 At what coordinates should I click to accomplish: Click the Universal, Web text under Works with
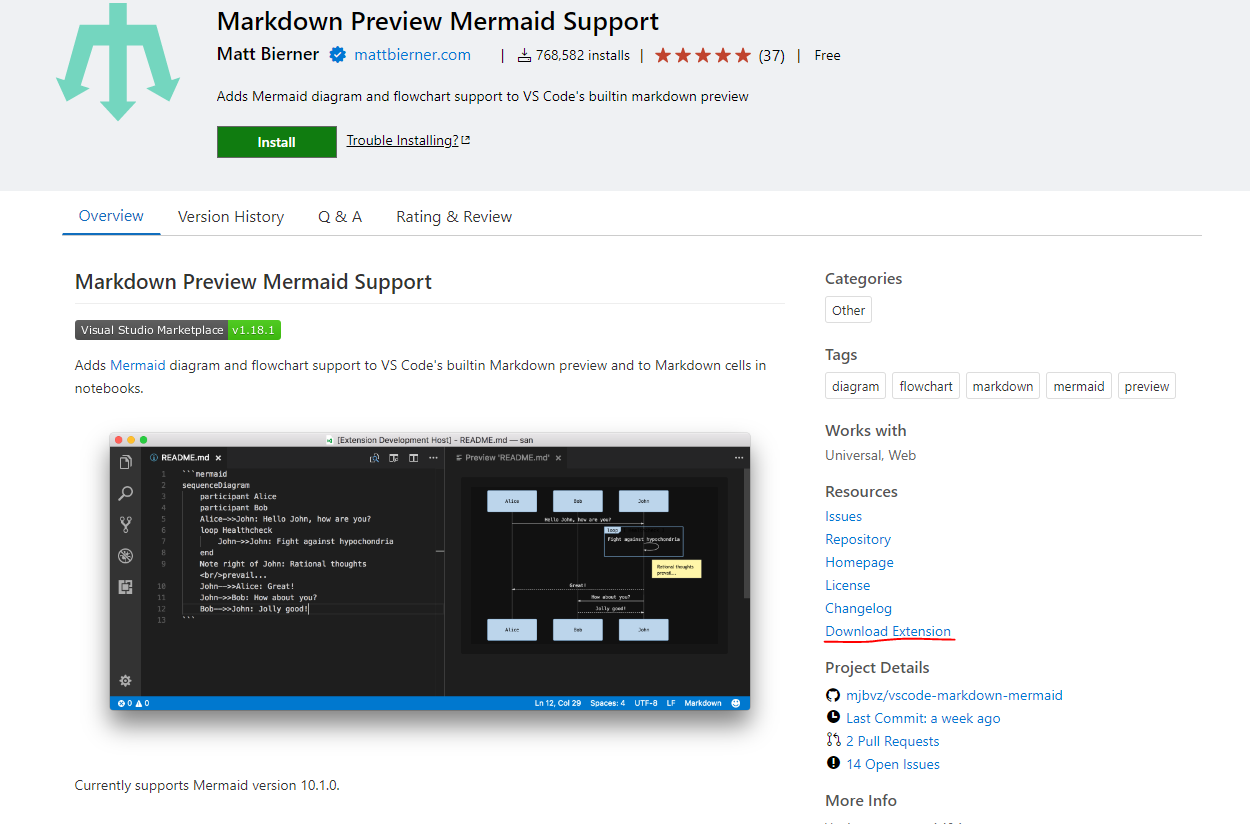click(x=870, y=455)
